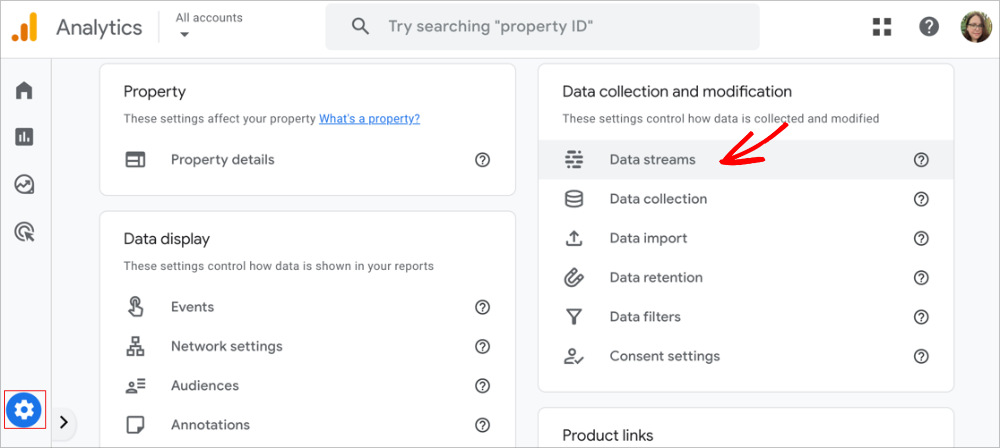Show help for Audiences

coord(483,385)
